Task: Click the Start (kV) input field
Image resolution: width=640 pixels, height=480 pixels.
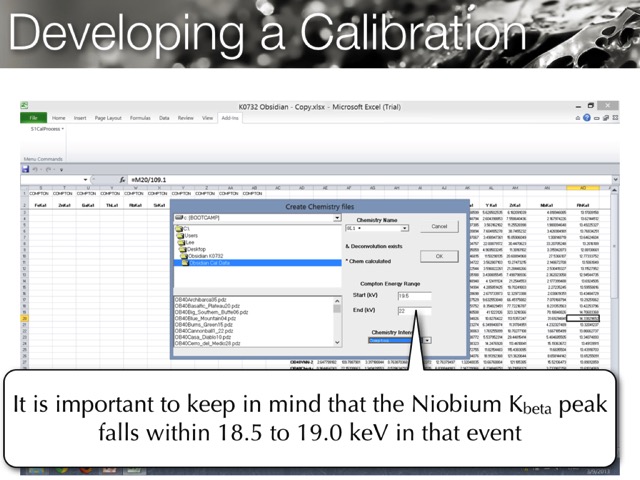Action: (413, 296)
